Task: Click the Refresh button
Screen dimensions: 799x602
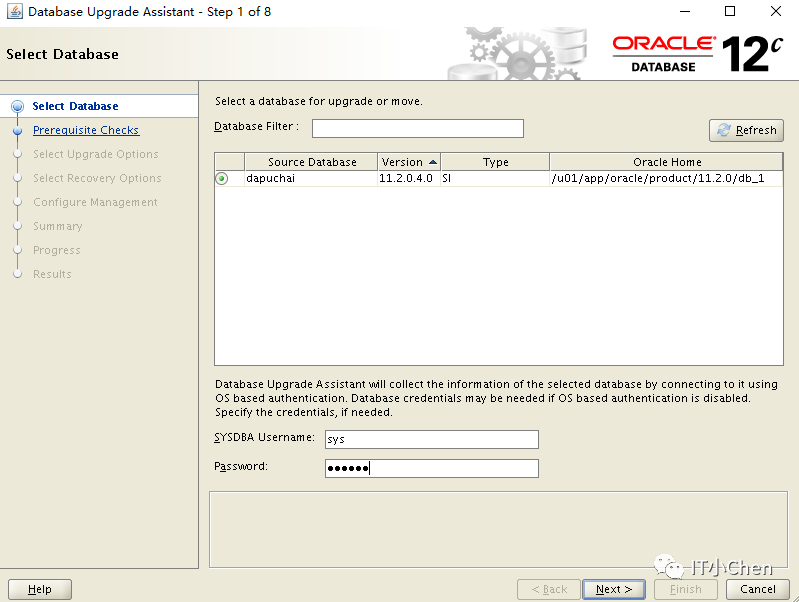Action: (x=746, y=130)
